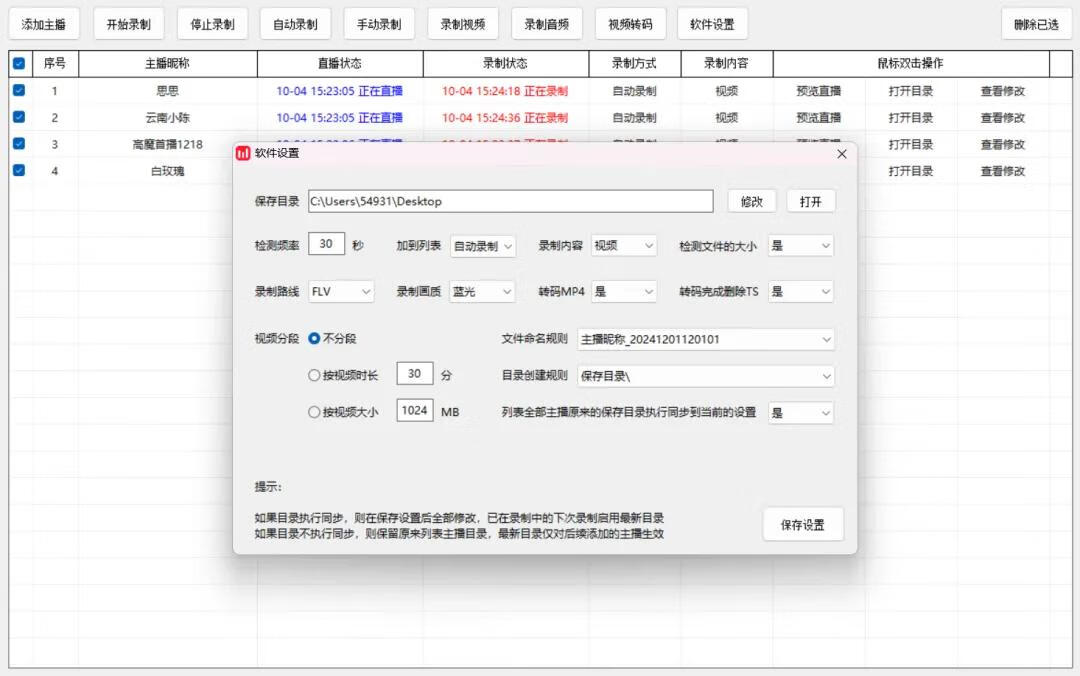Click the 开始录制 (Start Recording) toolbar button
Screen dimensions: 1080x676
128,23
